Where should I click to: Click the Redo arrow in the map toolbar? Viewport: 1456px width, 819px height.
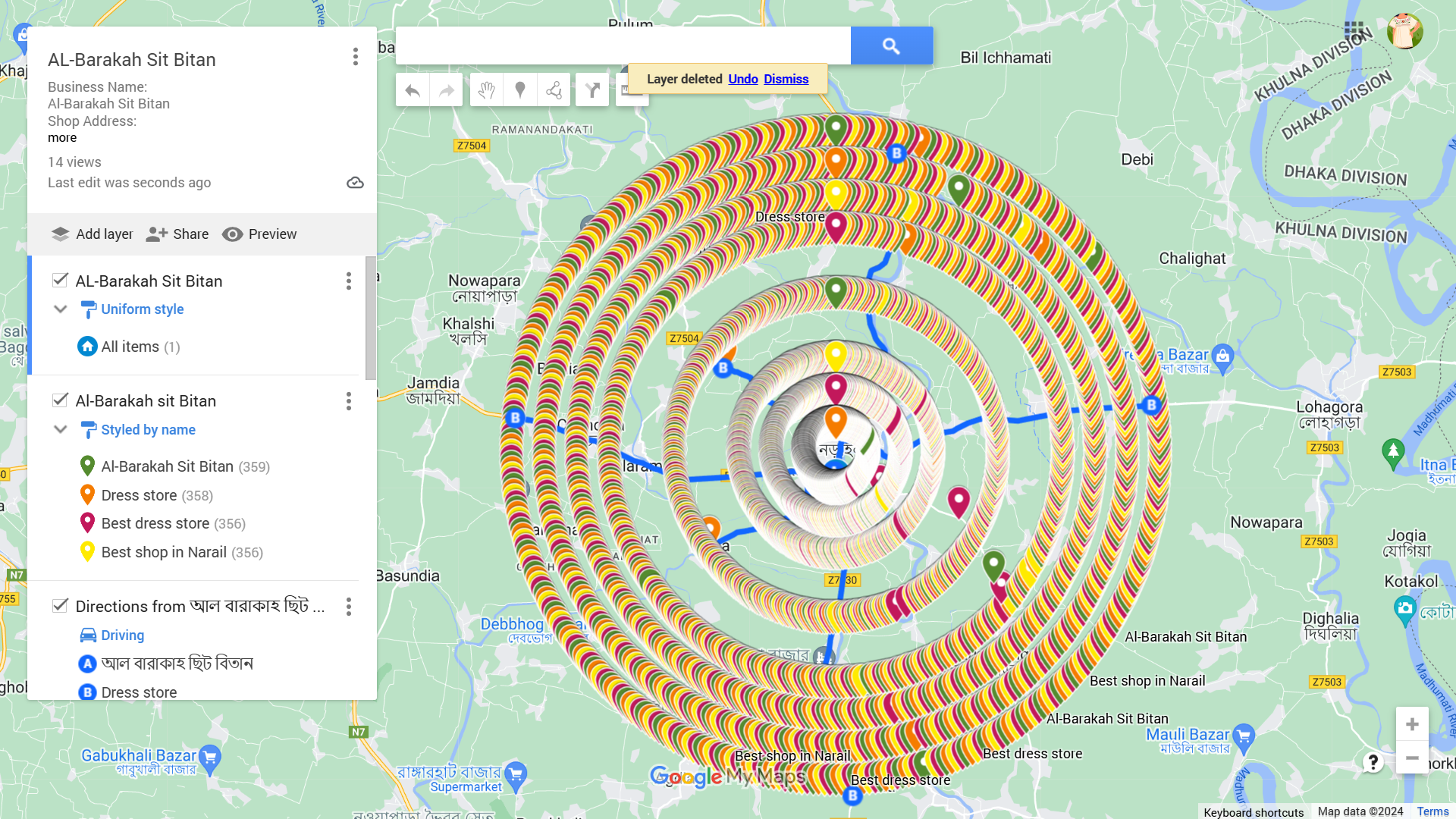[x=446, y=89]
